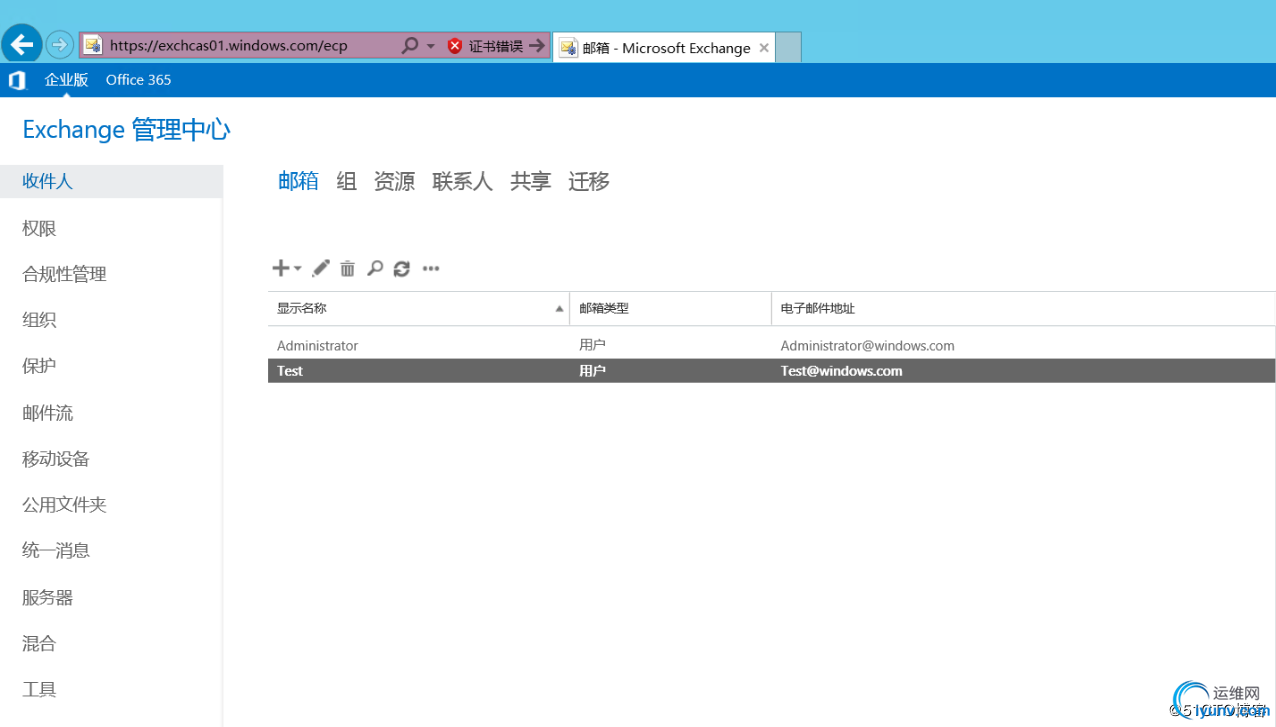Focus the address bar showing exchcas01.windows.com/ecp
The height and width of the screenshot is (727, 1276).
coord(240,46)
